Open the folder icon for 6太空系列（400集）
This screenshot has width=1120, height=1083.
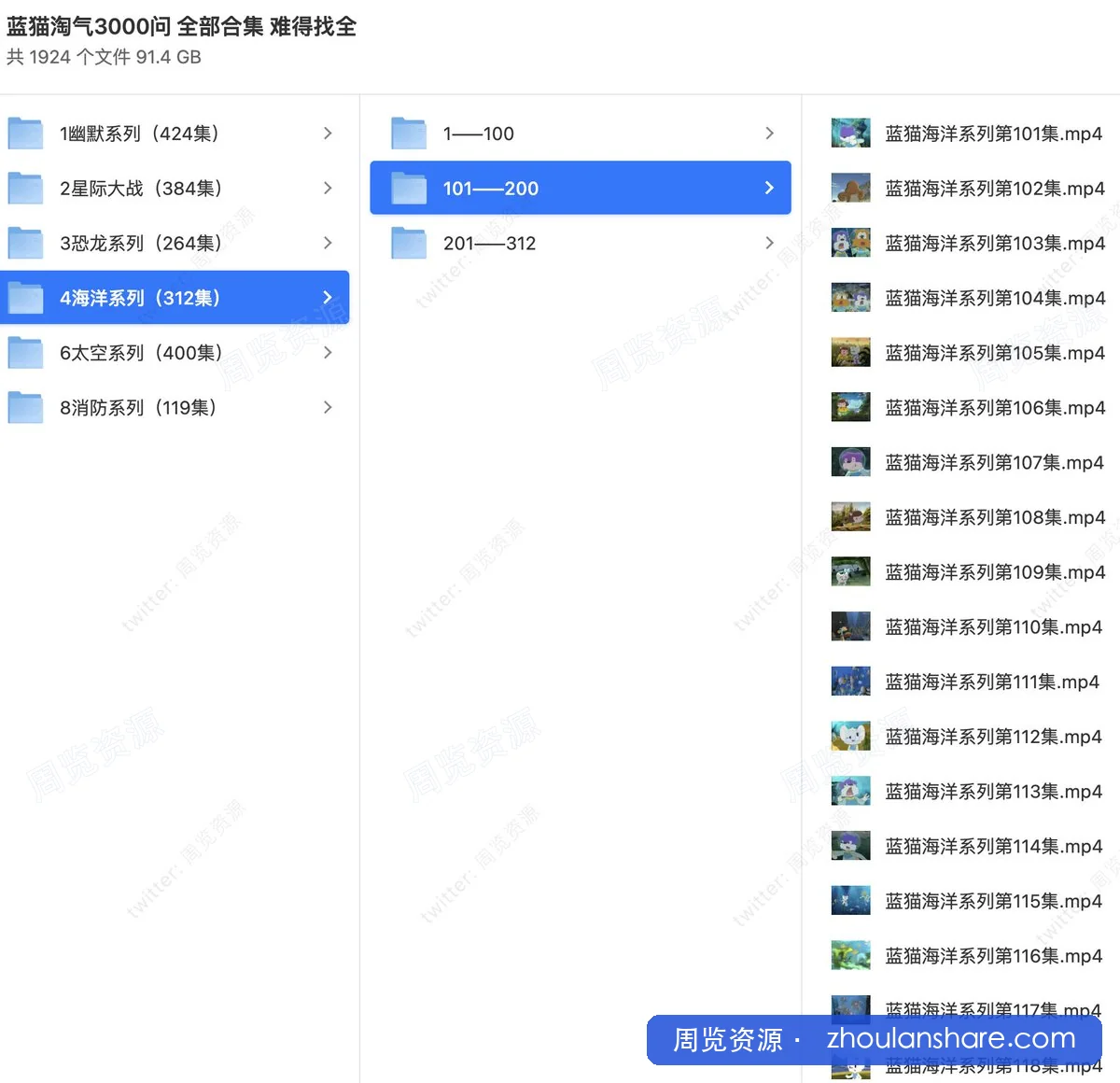click(x=25, y=353)
